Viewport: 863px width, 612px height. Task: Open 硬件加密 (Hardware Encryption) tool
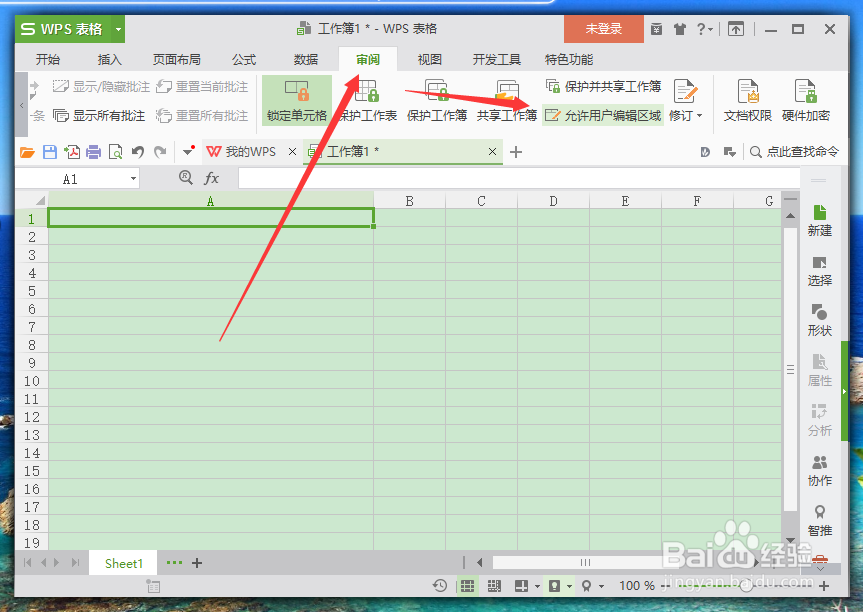(805, 100)
